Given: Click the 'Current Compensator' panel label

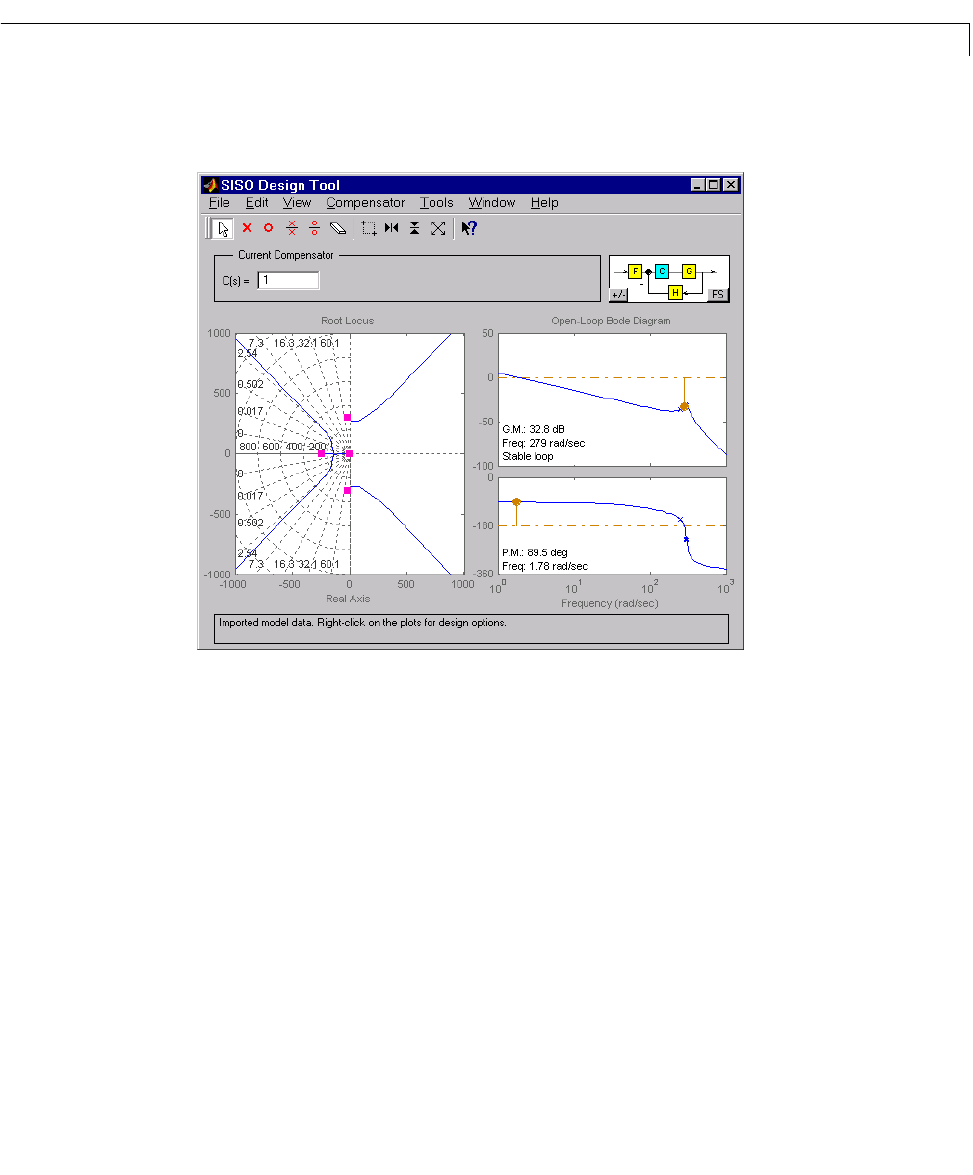Looking at the screenshot, I should [286, 256].
